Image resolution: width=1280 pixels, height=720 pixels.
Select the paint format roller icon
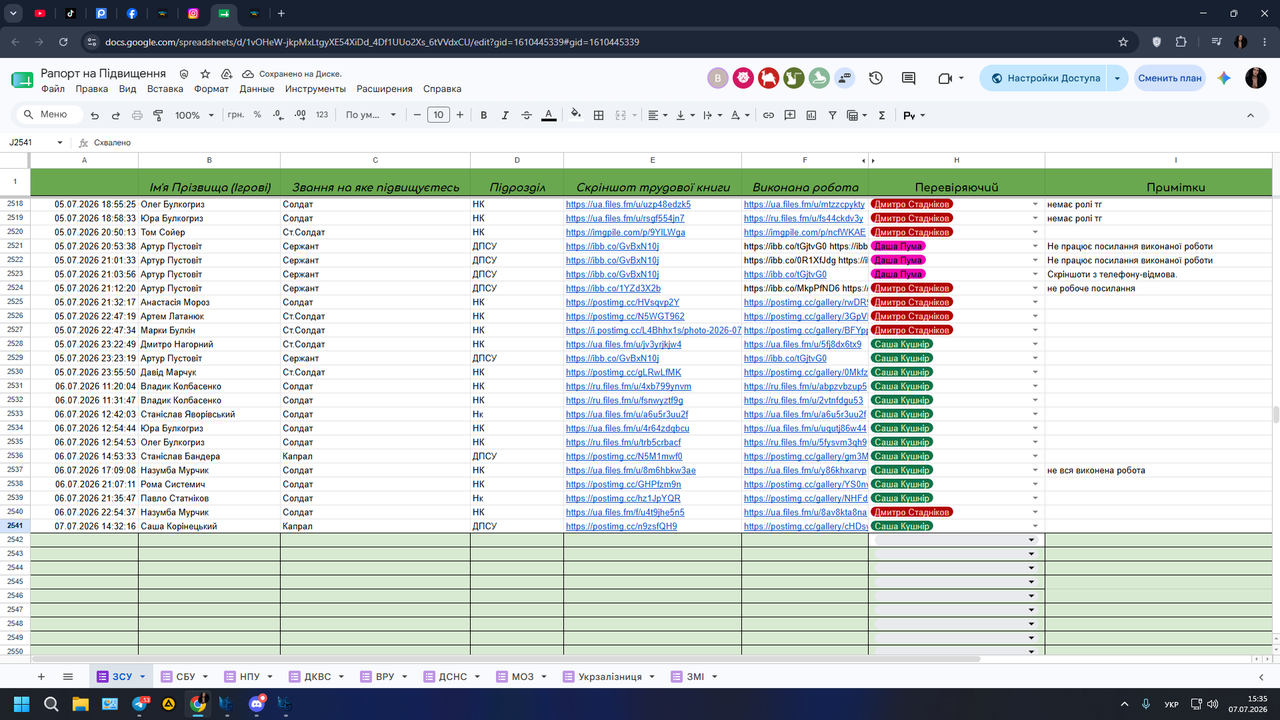tap(158, 115)
